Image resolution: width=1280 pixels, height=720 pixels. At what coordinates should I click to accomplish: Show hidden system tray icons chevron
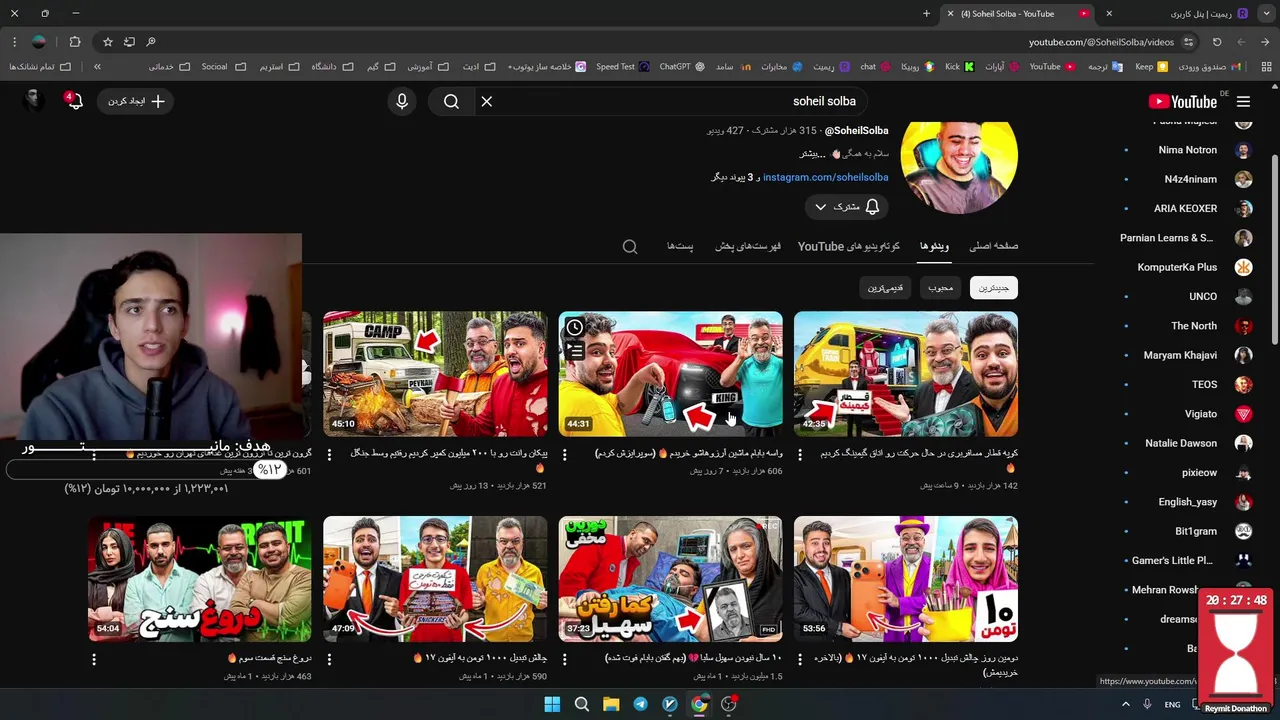click(1125, 704)
